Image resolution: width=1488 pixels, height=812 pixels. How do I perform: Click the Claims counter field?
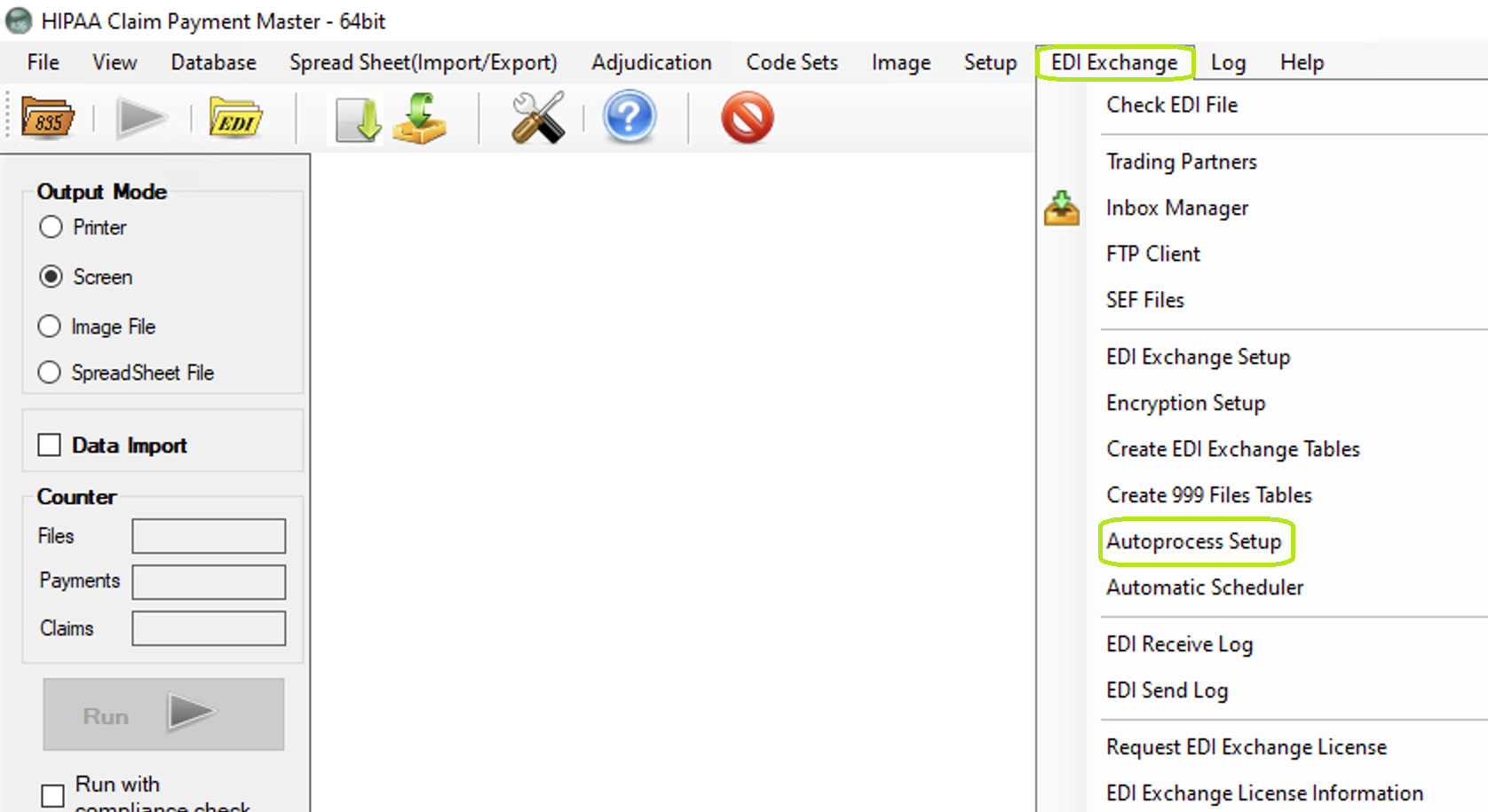point(209,628)
